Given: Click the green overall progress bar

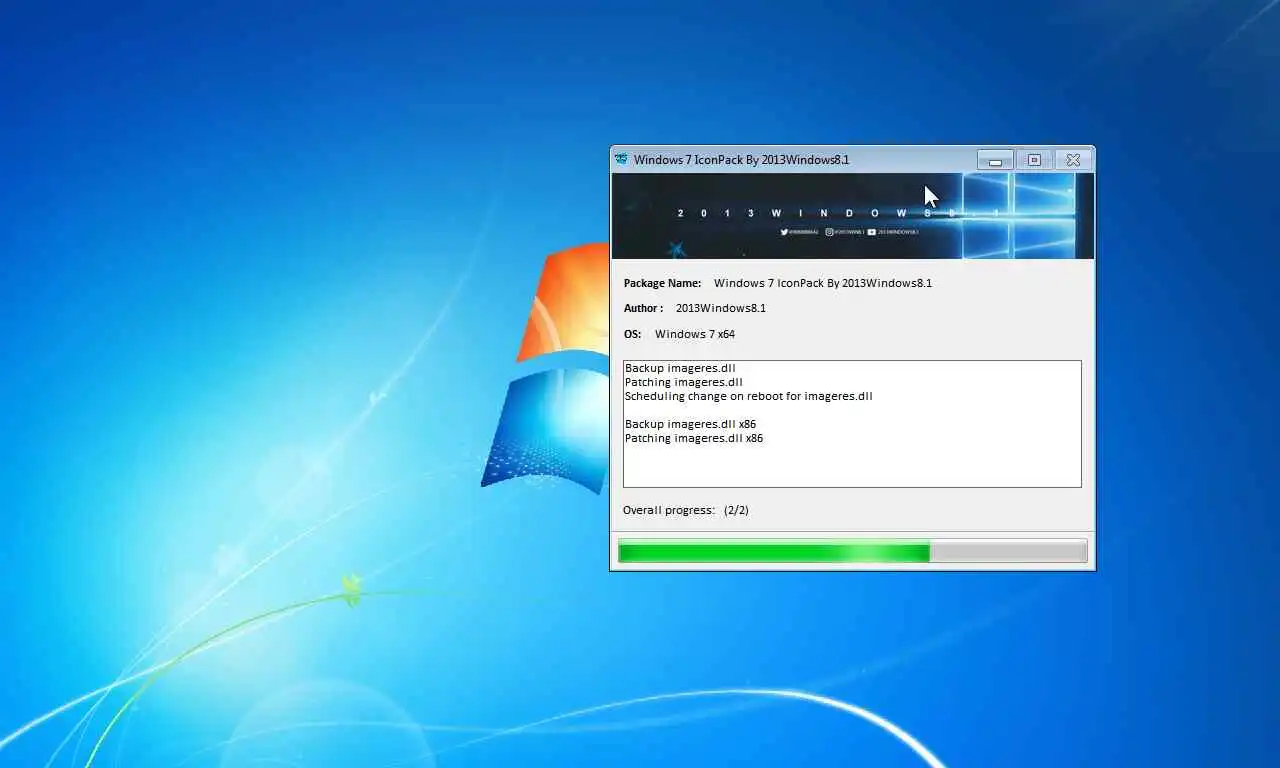Looking at the screenshot, I should coord(852,552).
